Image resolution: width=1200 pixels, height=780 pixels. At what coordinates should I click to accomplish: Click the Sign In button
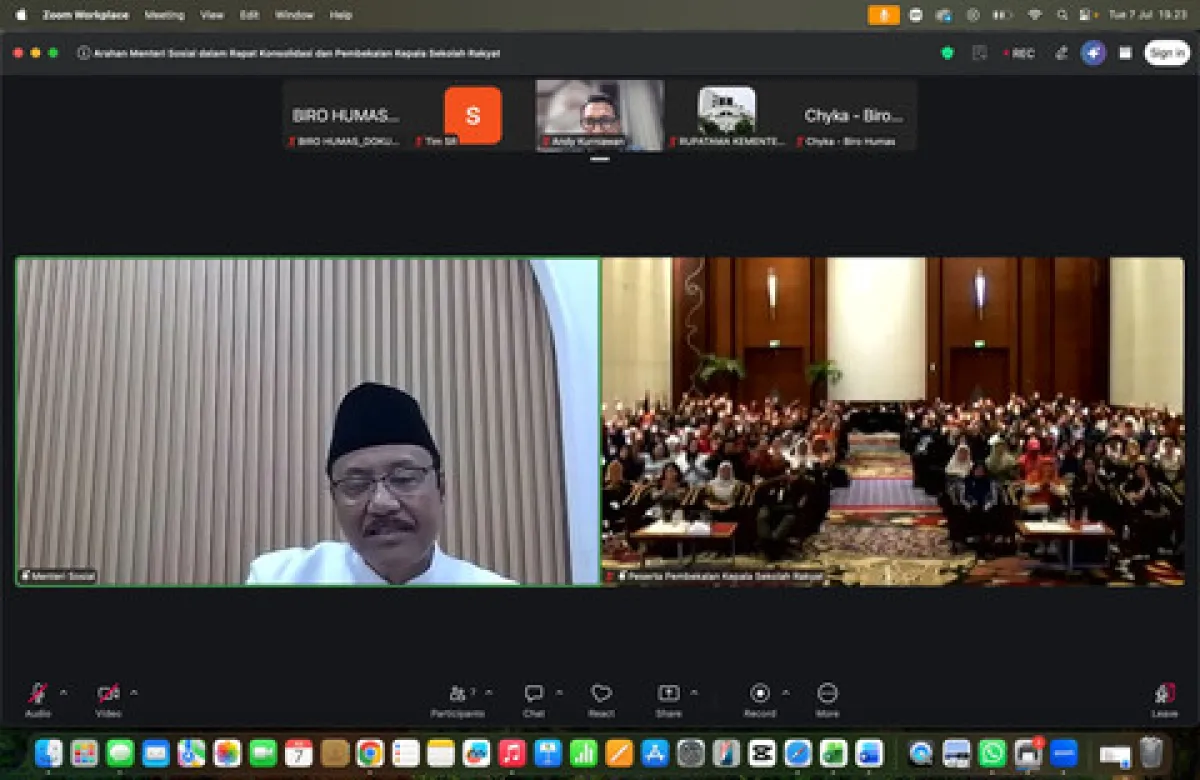(x=1167, y=53)
